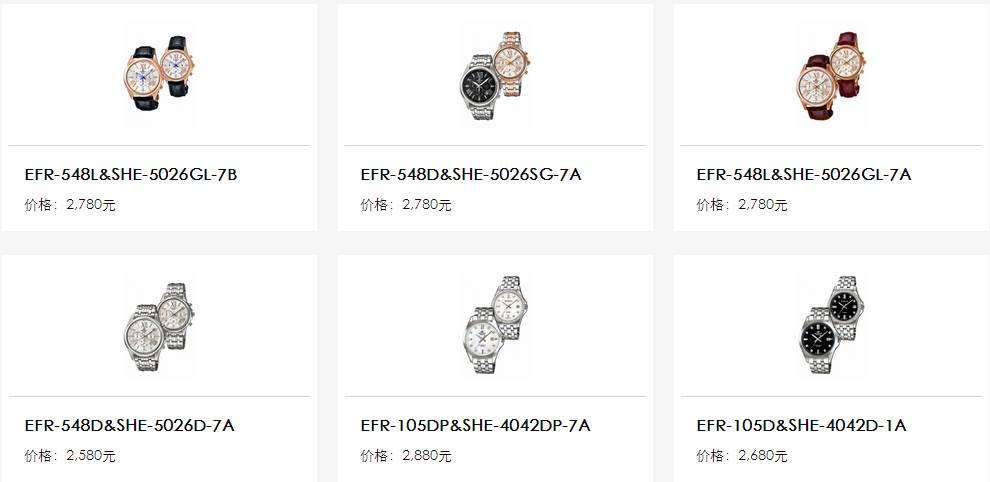Click the EFR-105DP&SHE-4042DP-7A product title

[x=475, y=426]
